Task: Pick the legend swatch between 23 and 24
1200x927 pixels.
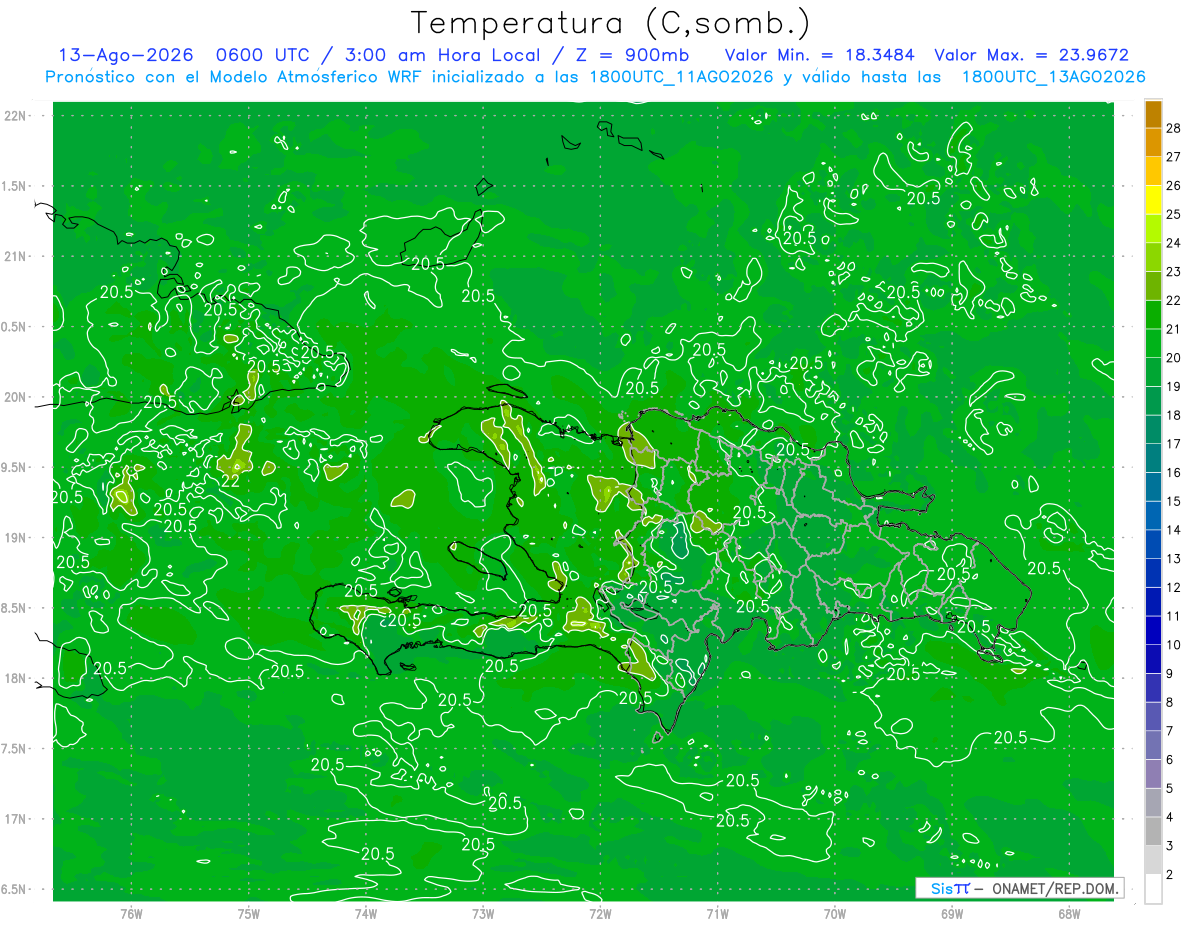Action: pyautogui.click(x=1153, y=258)
